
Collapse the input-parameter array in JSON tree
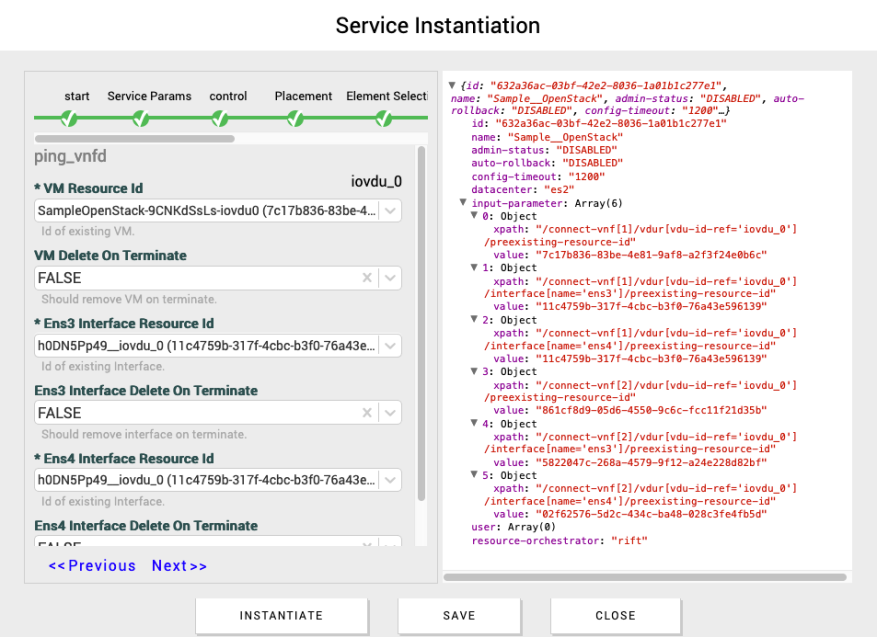pyautogui.click(x=463, y=203)
